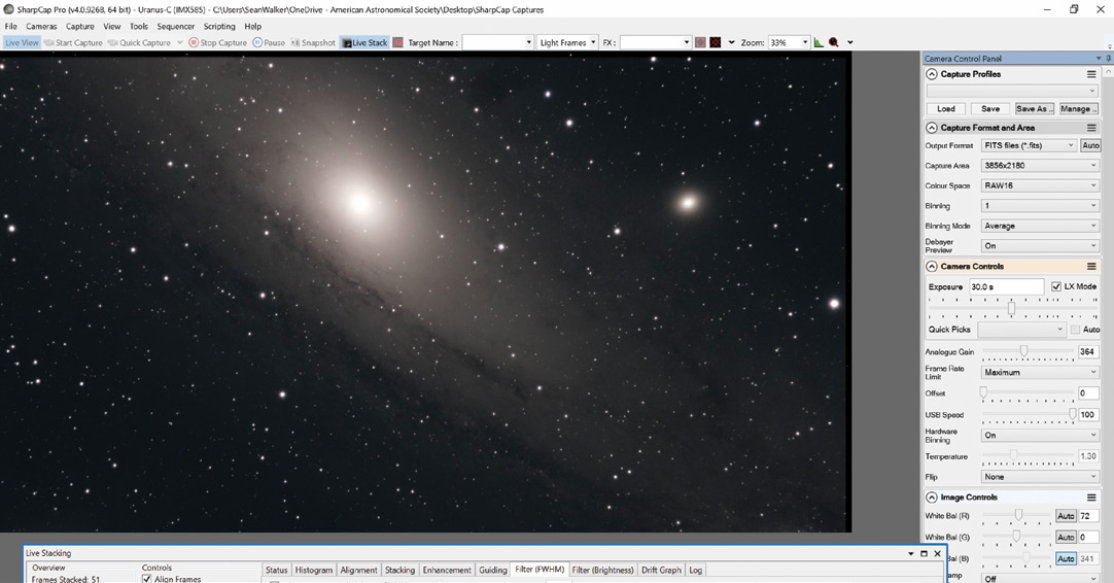Click Auto for White Bal (G)
Viewport: 1114px width, 583px height.
[x=1065, y=538]
